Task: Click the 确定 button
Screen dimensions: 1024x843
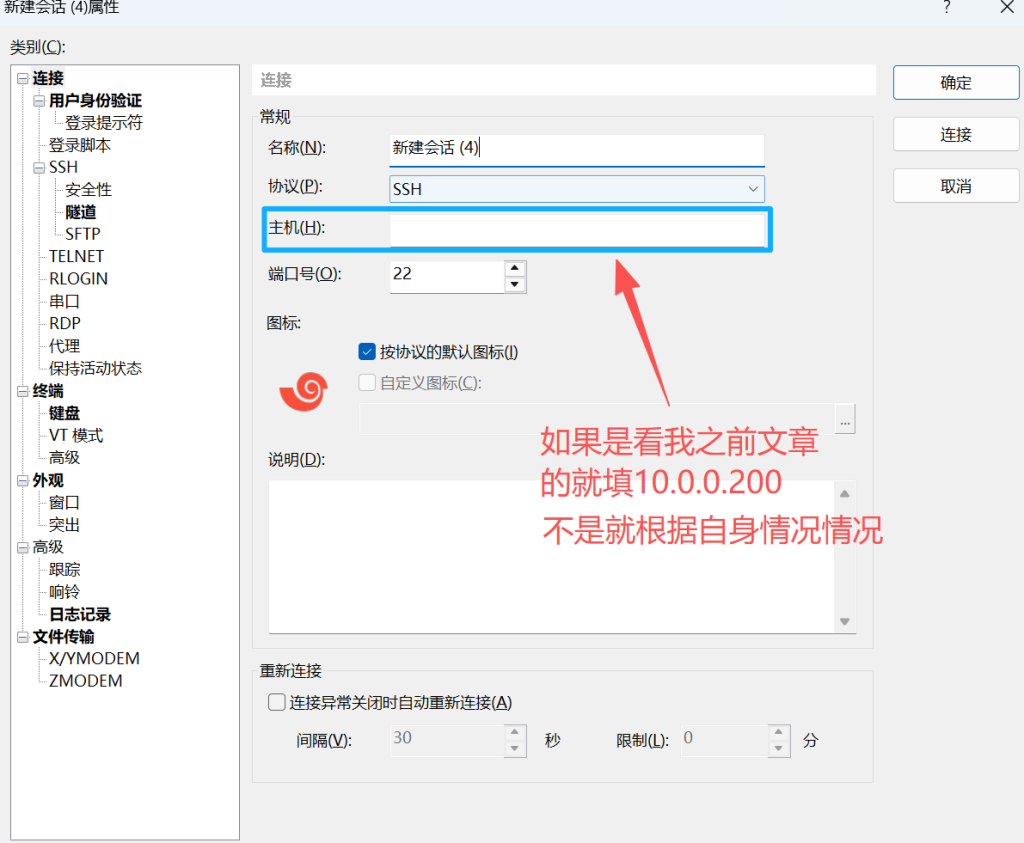Action: pos(955,83)
